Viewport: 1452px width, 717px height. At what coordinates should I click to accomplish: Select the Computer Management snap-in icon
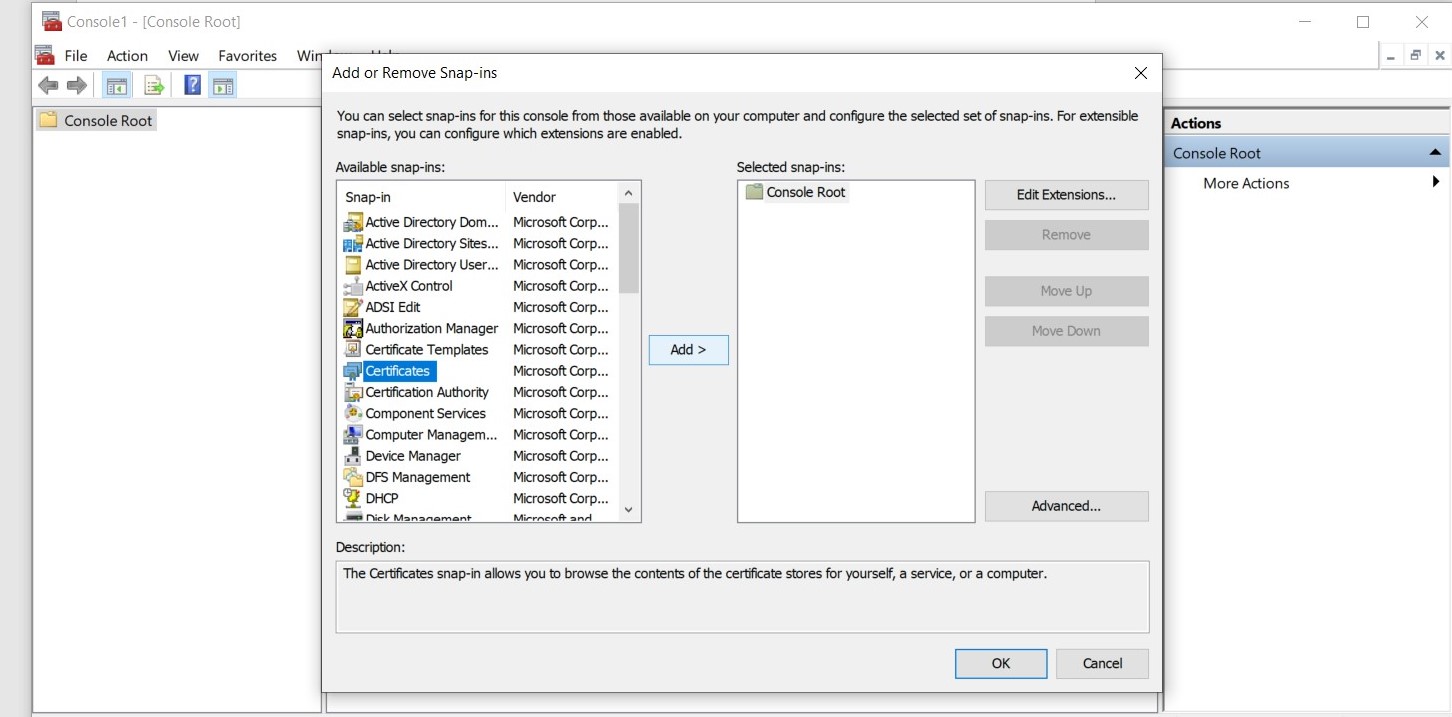[x=352, y=435]
